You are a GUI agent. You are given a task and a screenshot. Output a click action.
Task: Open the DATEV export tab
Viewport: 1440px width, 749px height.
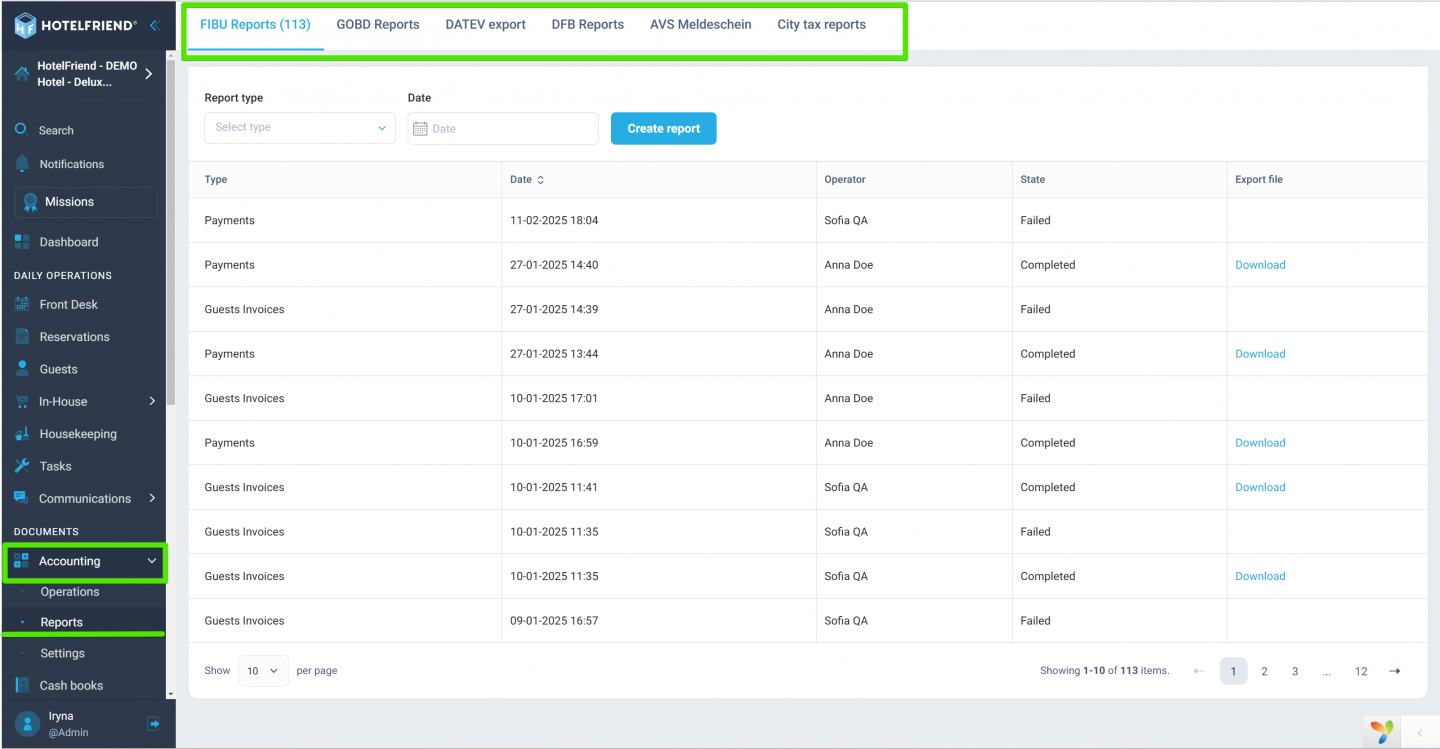486,25
